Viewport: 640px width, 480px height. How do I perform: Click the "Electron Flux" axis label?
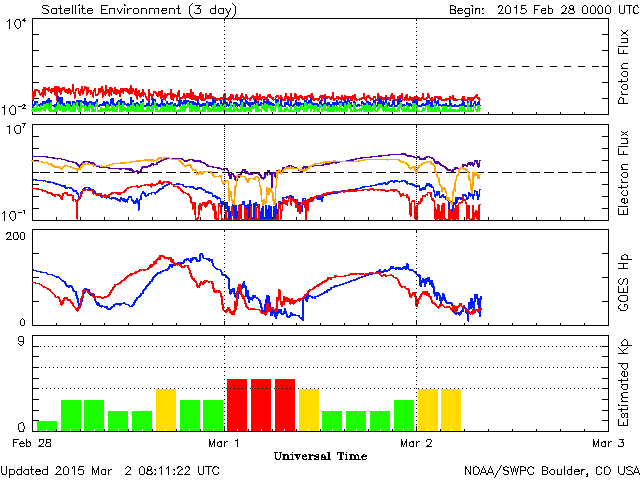pyautogui.click(x=623, y=173)
